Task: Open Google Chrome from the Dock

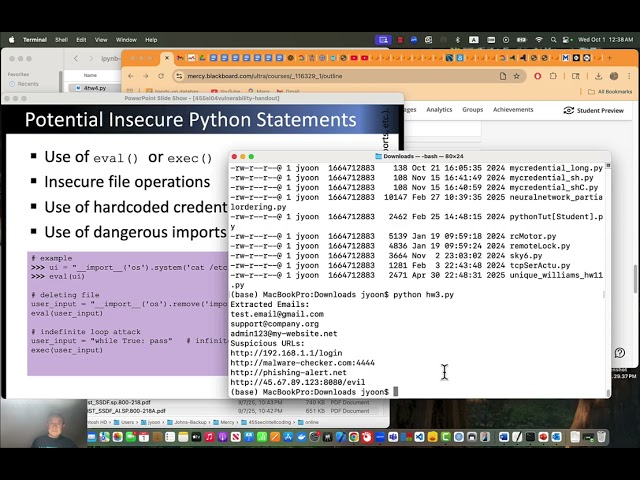Action: (353, 437)
